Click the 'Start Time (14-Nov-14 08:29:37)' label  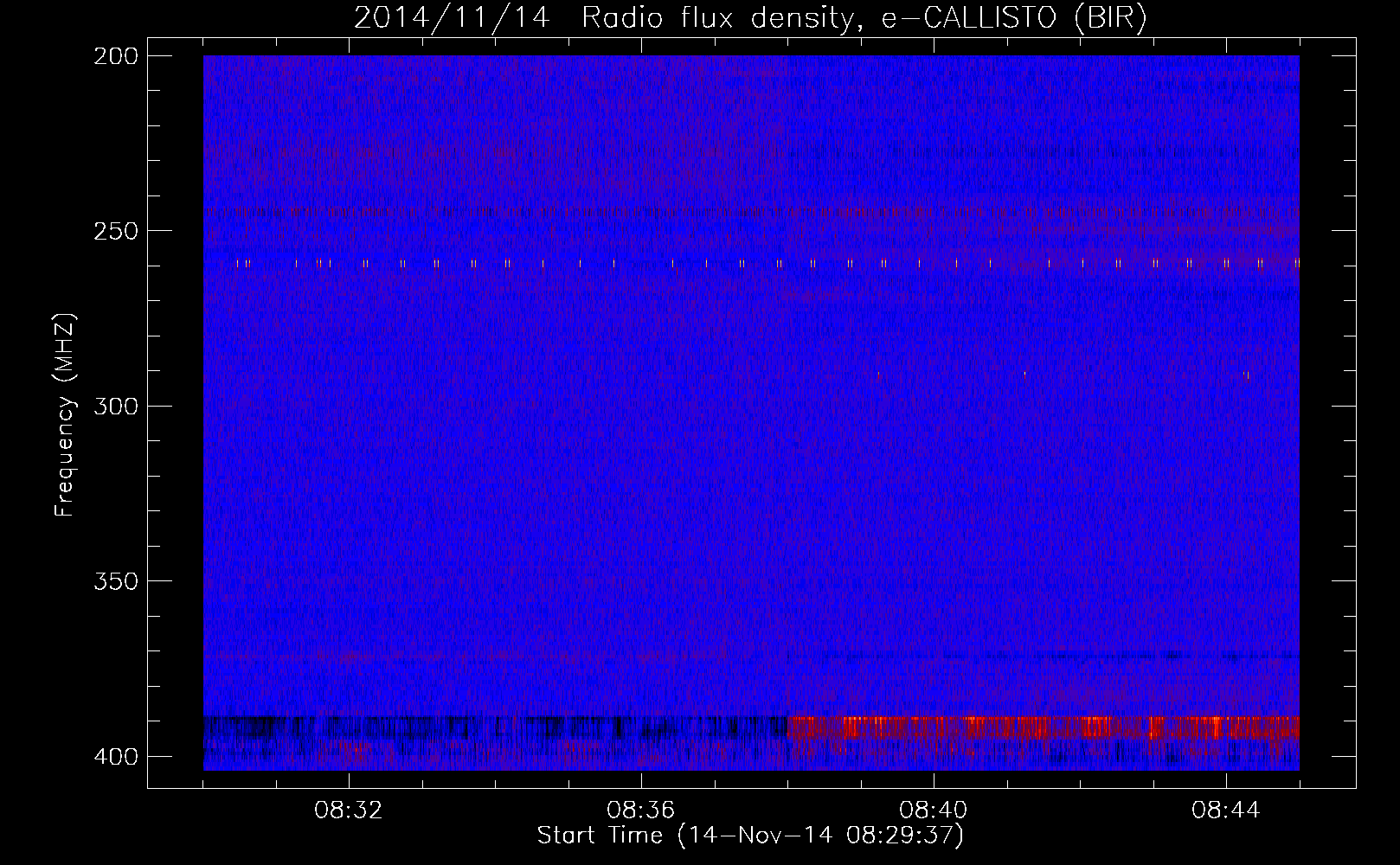[x=750, y=836]
